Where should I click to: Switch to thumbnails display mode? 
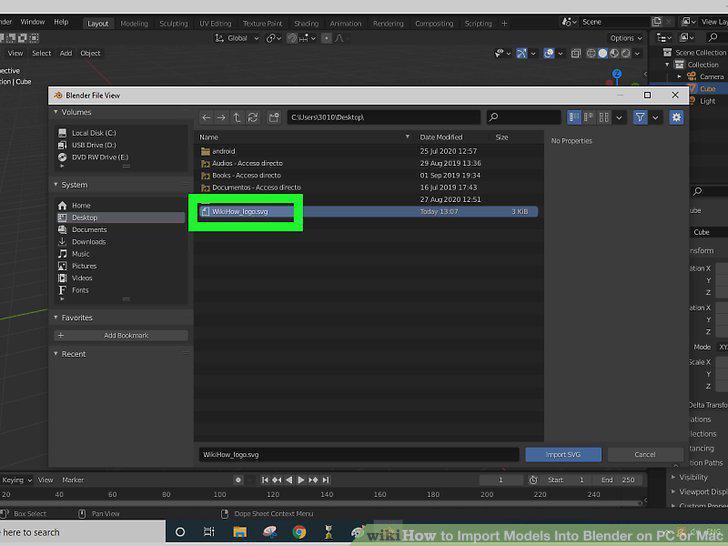pos(604,117)
